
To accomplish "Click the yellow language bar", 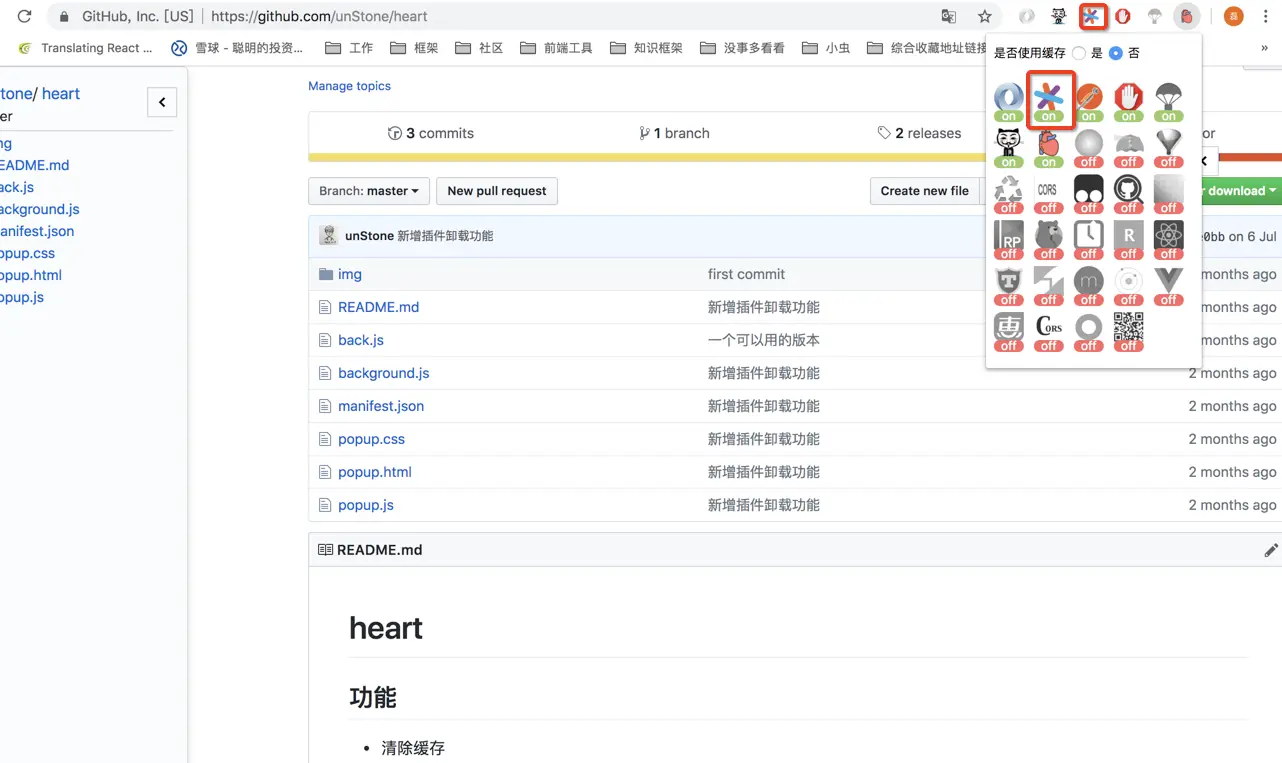I will 648,157.
